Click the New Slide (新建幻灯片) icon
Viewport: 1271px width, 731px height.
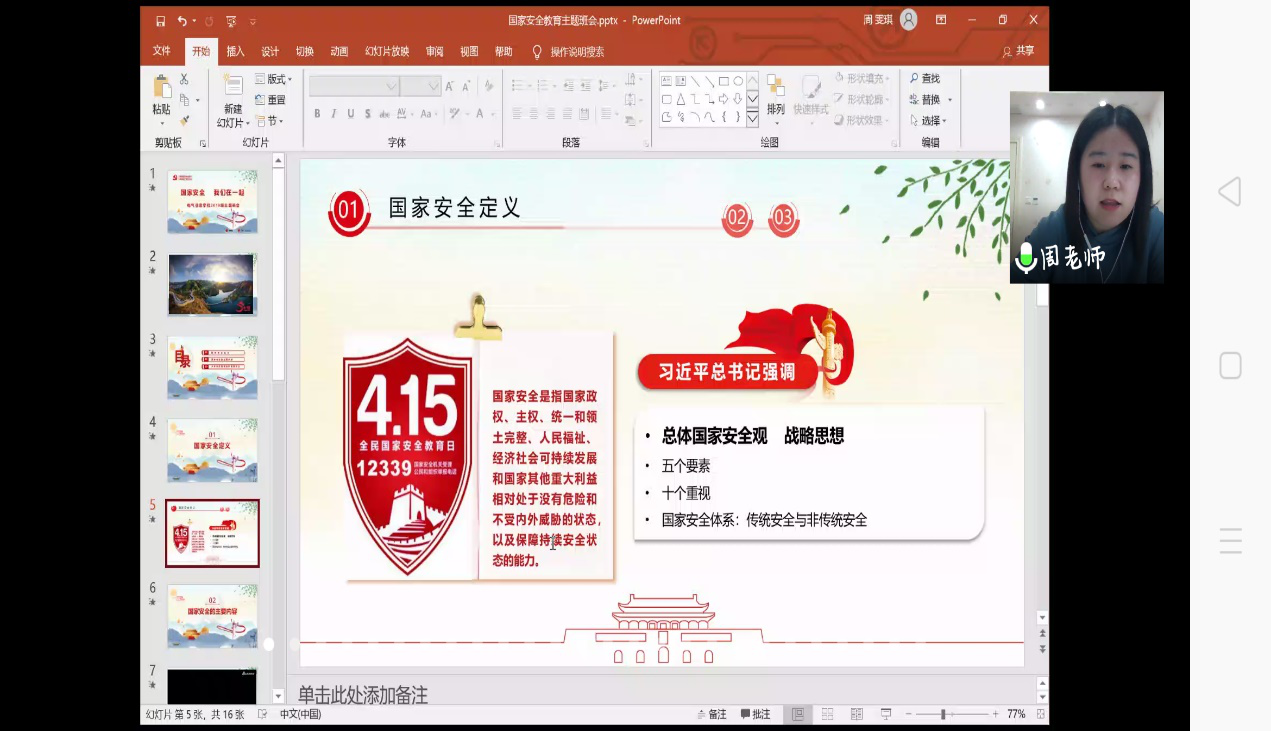click(233, 88)
